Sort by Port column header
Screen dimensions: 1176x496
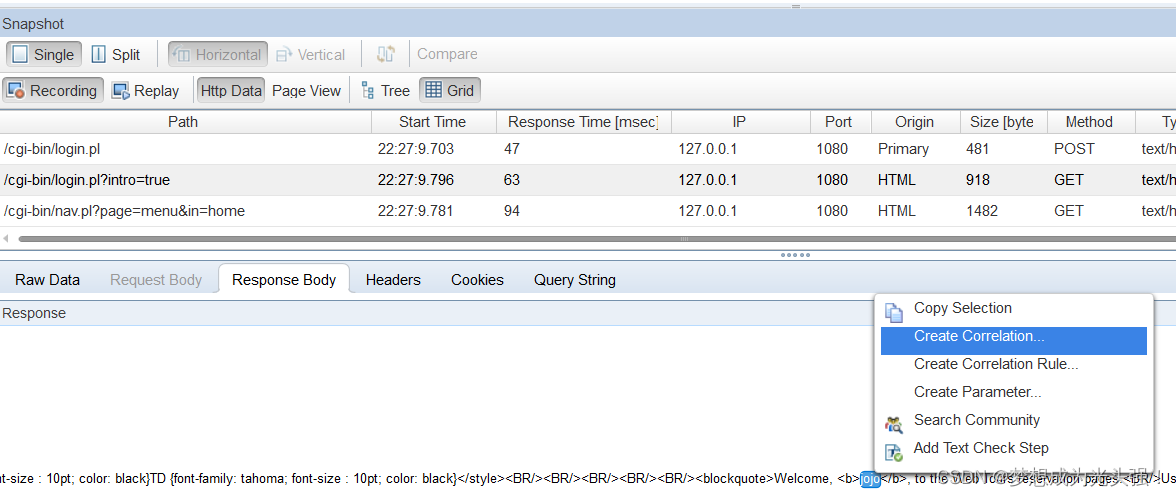pyautogui.click(x=841, y=122)
